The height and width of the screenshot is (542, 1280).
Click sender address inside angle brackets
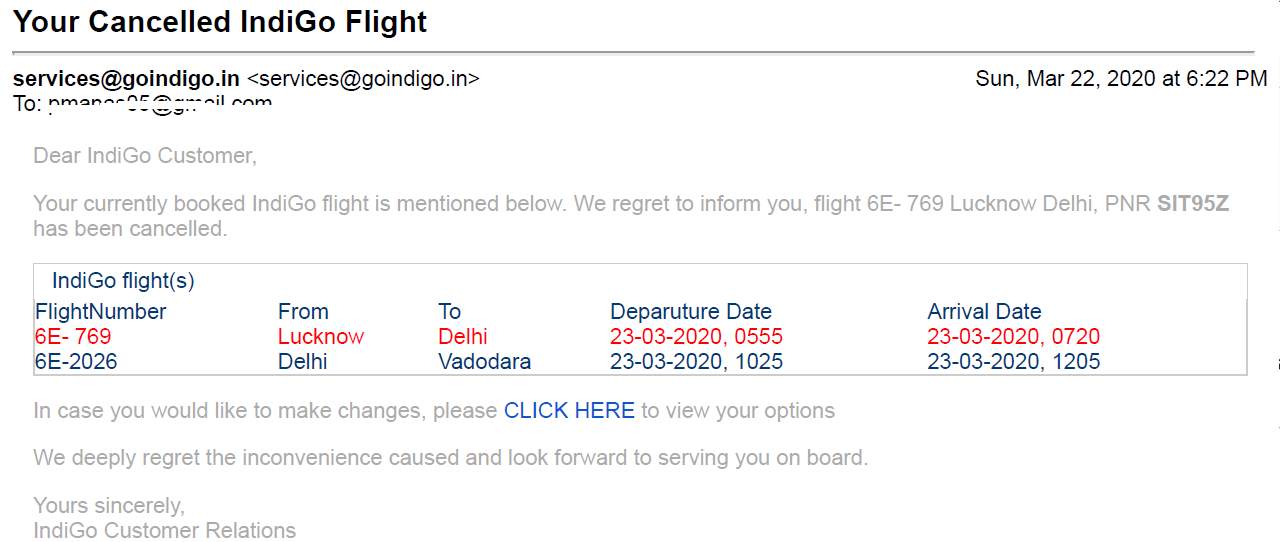(x=363, y=79)
